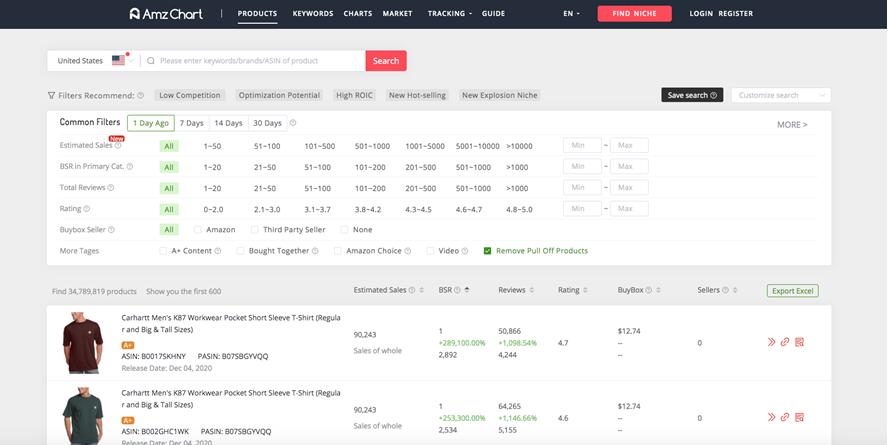Open the EN language dropdown

(571, 14)
